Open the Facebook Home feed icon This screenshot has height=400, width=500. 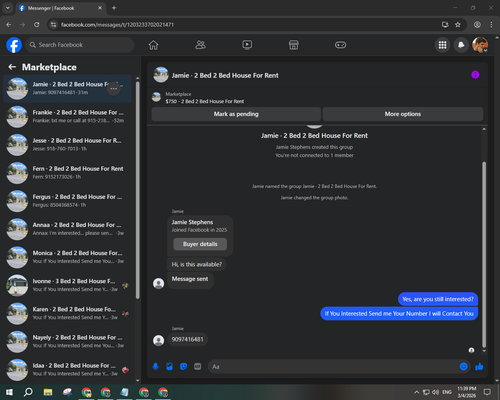coord(153,45)
